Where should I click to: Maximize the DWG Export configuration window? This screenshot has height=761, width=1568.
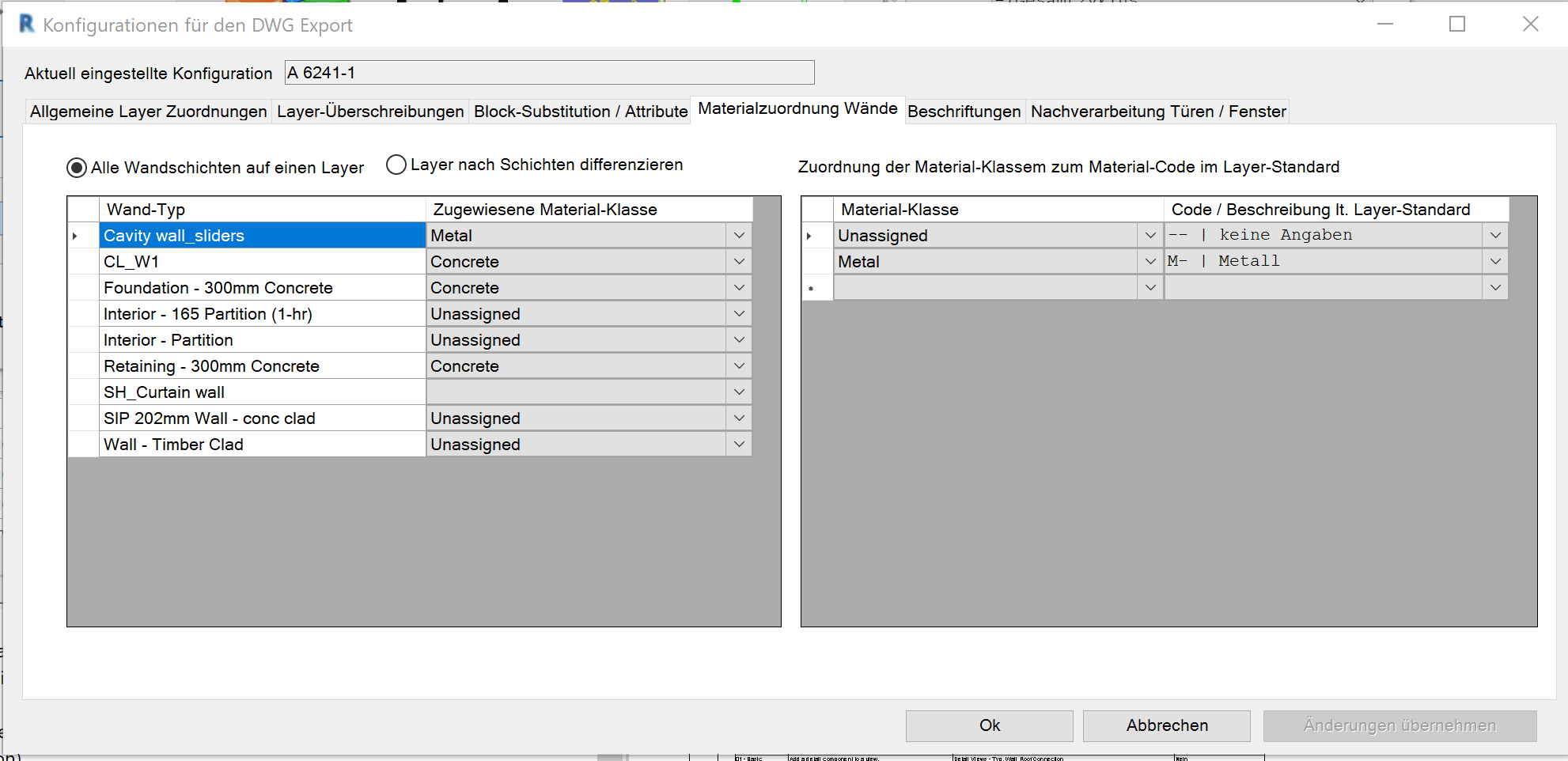pyautogui.click(x=1456, y=25)
